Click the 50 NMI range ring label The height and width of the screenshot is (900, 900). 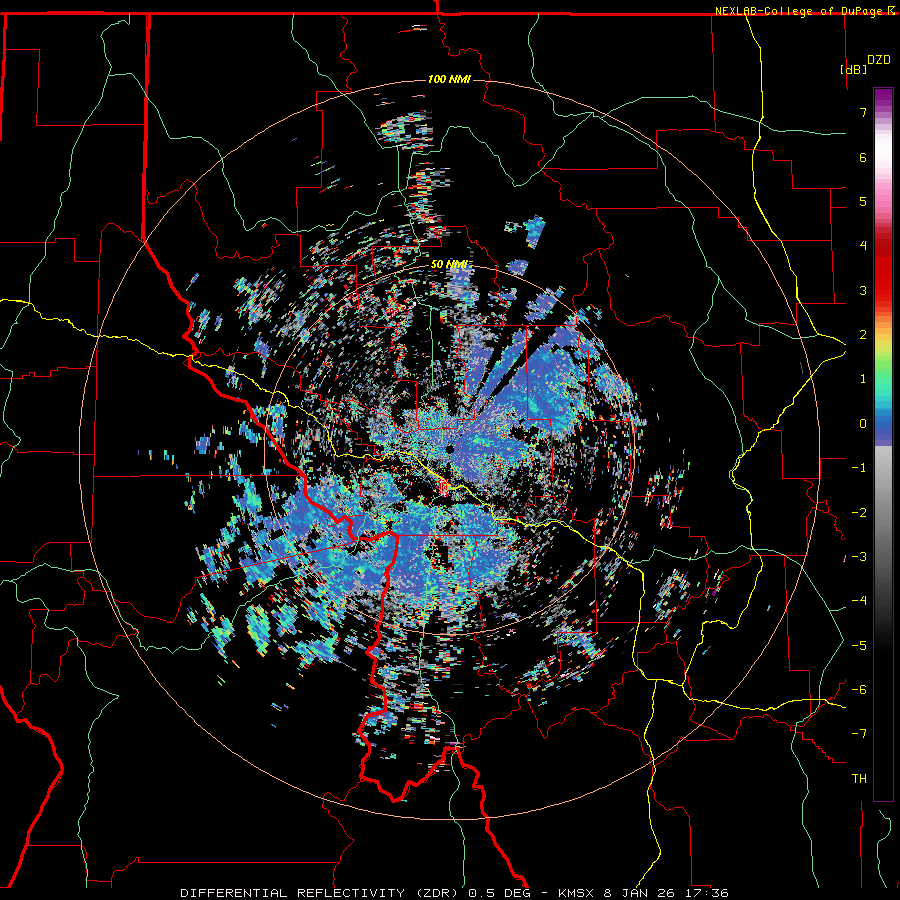click(449, 265)
